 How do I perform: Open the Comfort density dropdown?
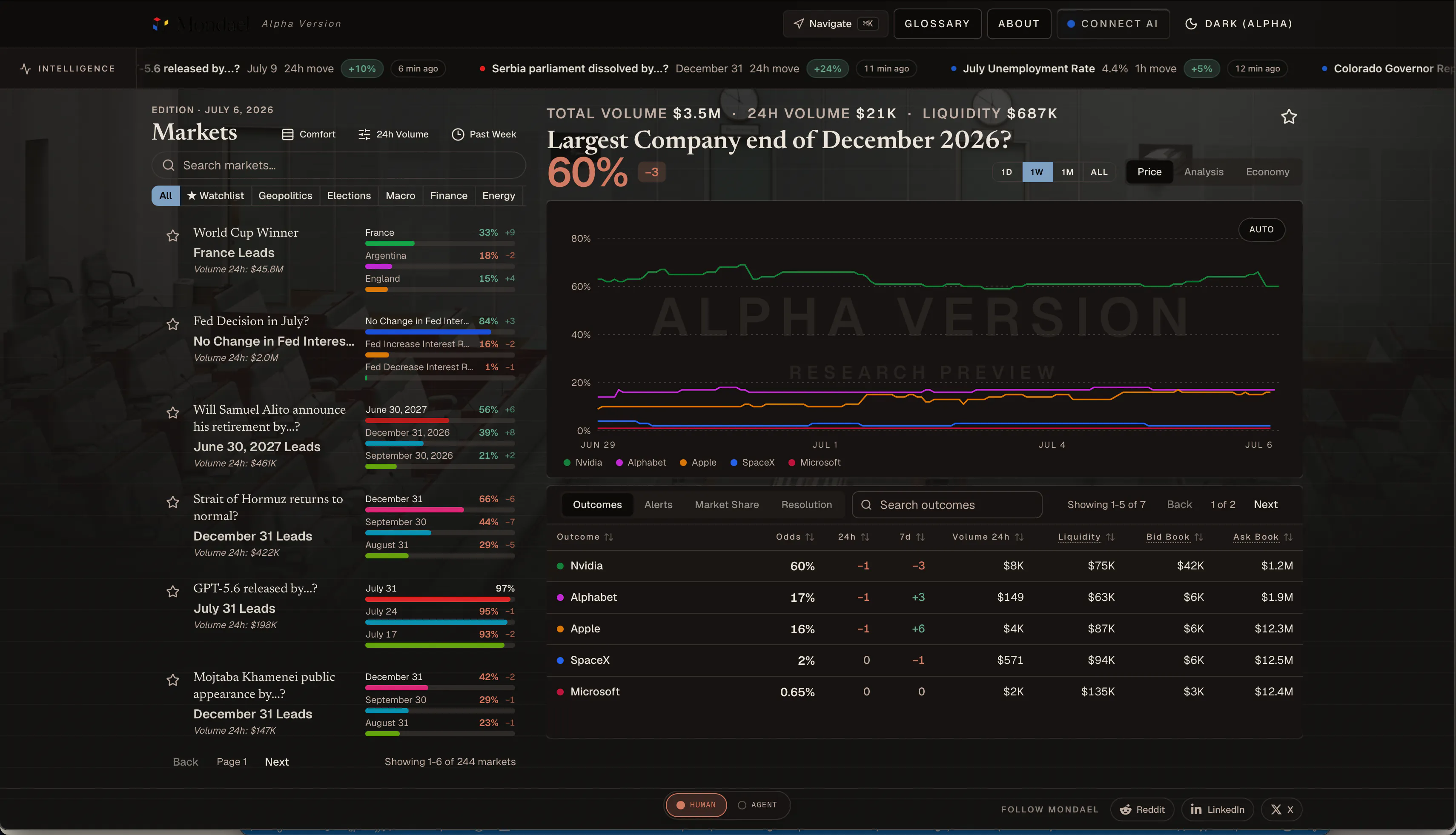pos(309,134)
